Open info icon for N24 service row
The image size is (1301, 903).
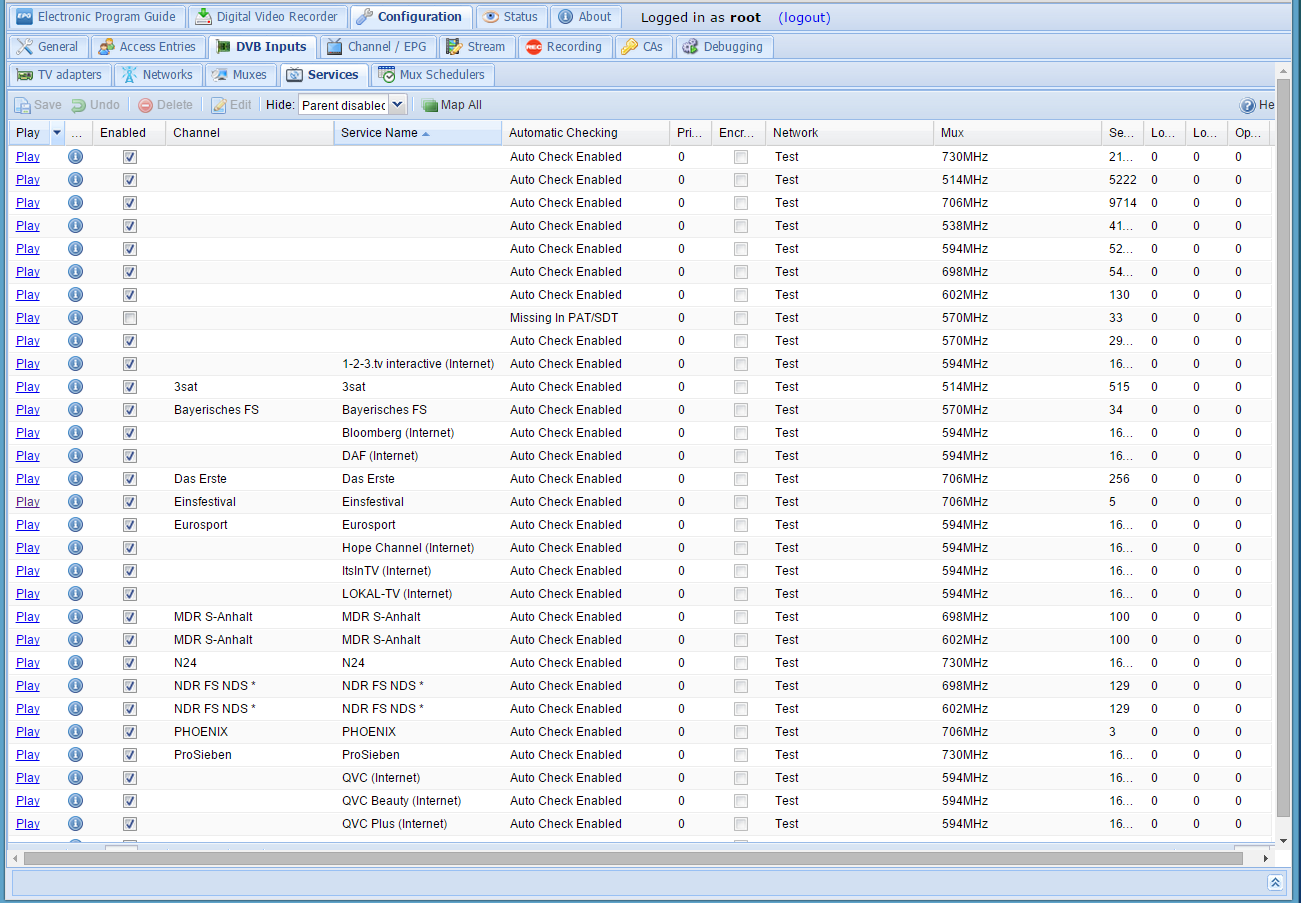coord(75,663)
